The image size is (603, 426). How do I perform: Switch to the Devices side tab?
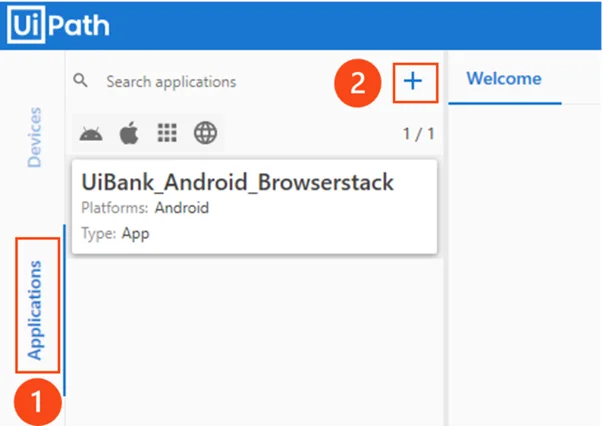coord(35,138)
